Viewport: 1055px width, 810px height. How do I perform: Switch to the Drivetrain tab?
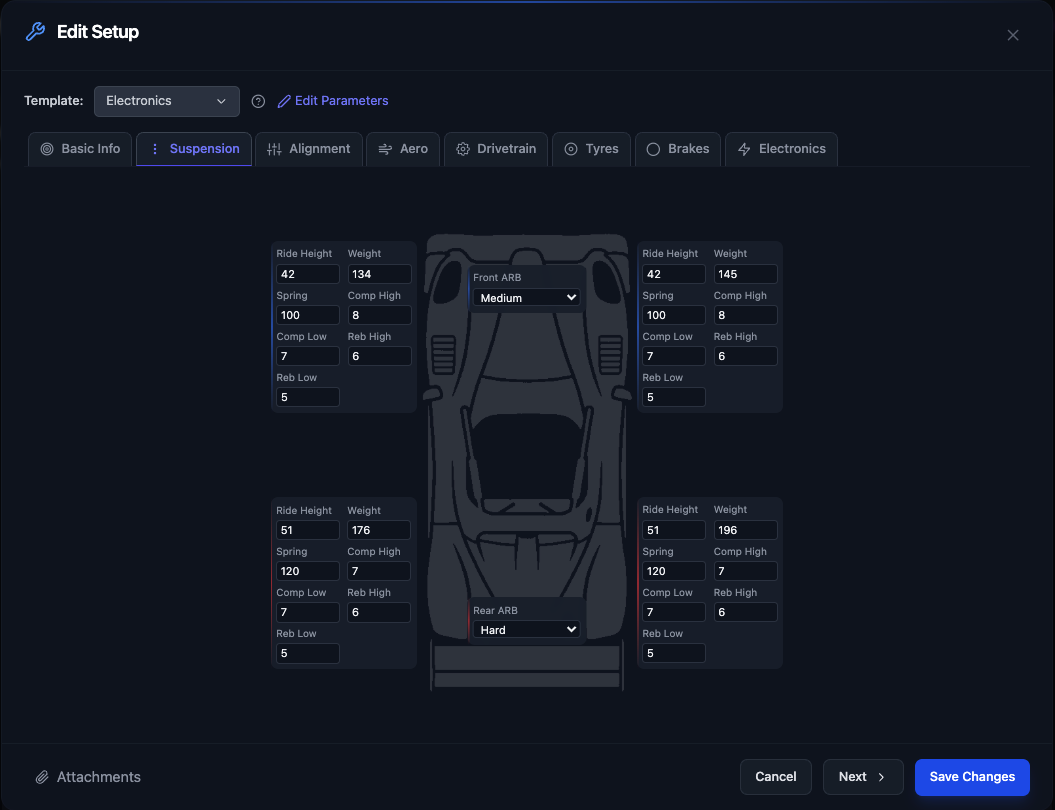[495, 148]
